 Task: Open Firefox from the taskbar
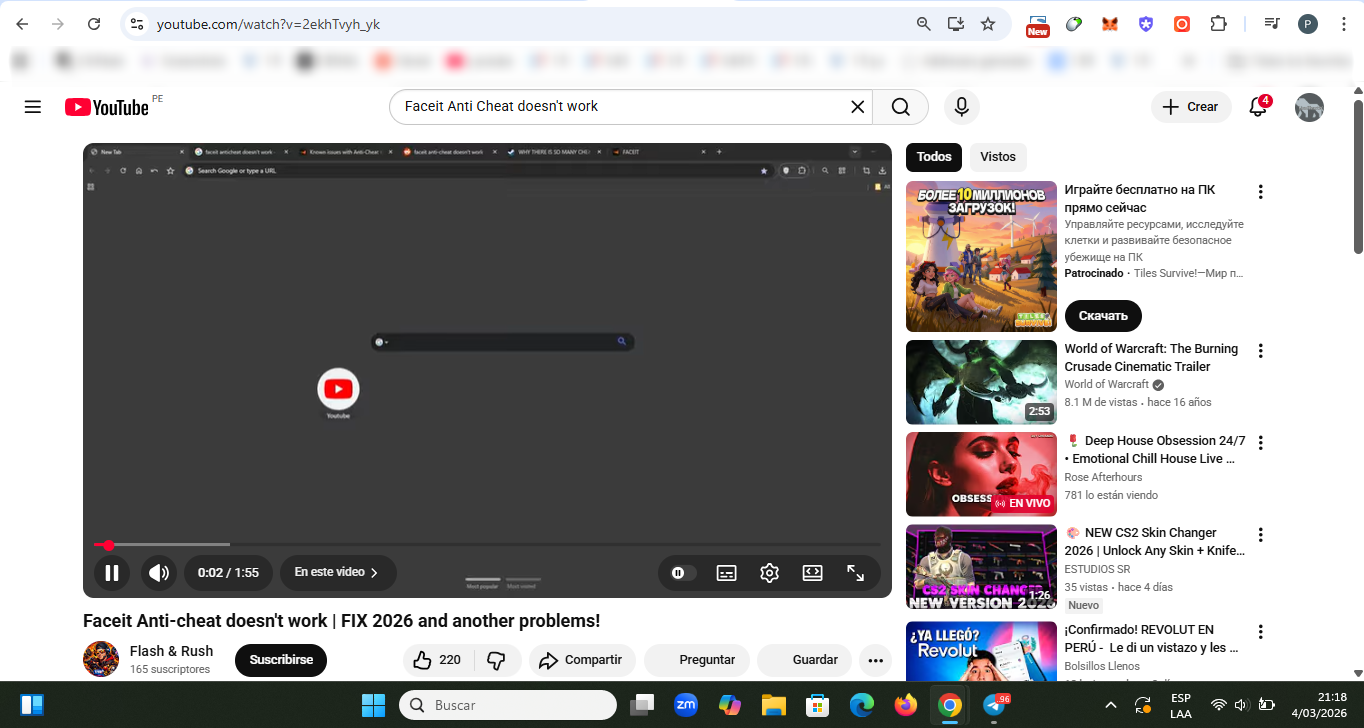pyautogui.click(x=906, y=705)
